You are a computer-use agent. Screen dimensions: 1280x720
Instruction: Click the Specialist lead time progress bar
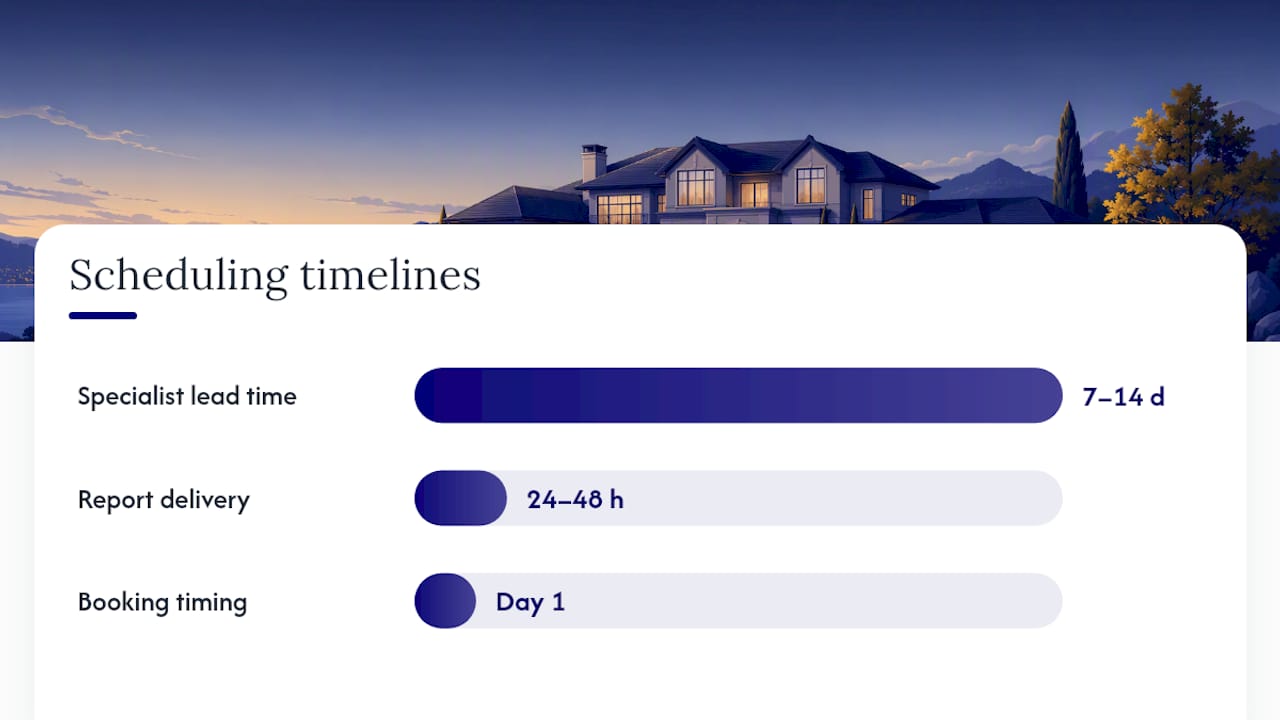click(738, 395)
